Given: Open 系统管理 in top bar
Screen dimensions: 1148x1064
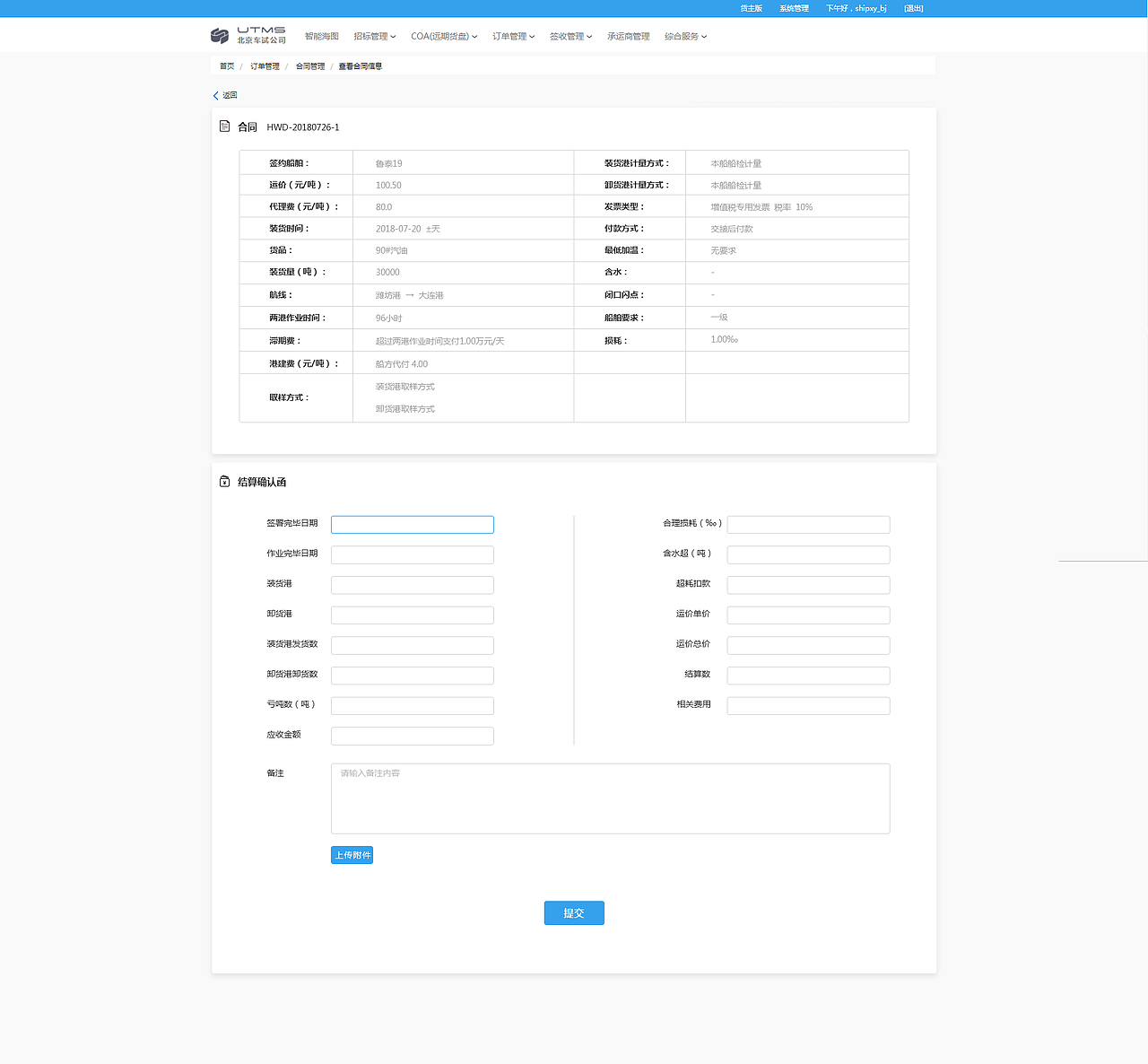Looking at the screenshot, I should [794, 8].
